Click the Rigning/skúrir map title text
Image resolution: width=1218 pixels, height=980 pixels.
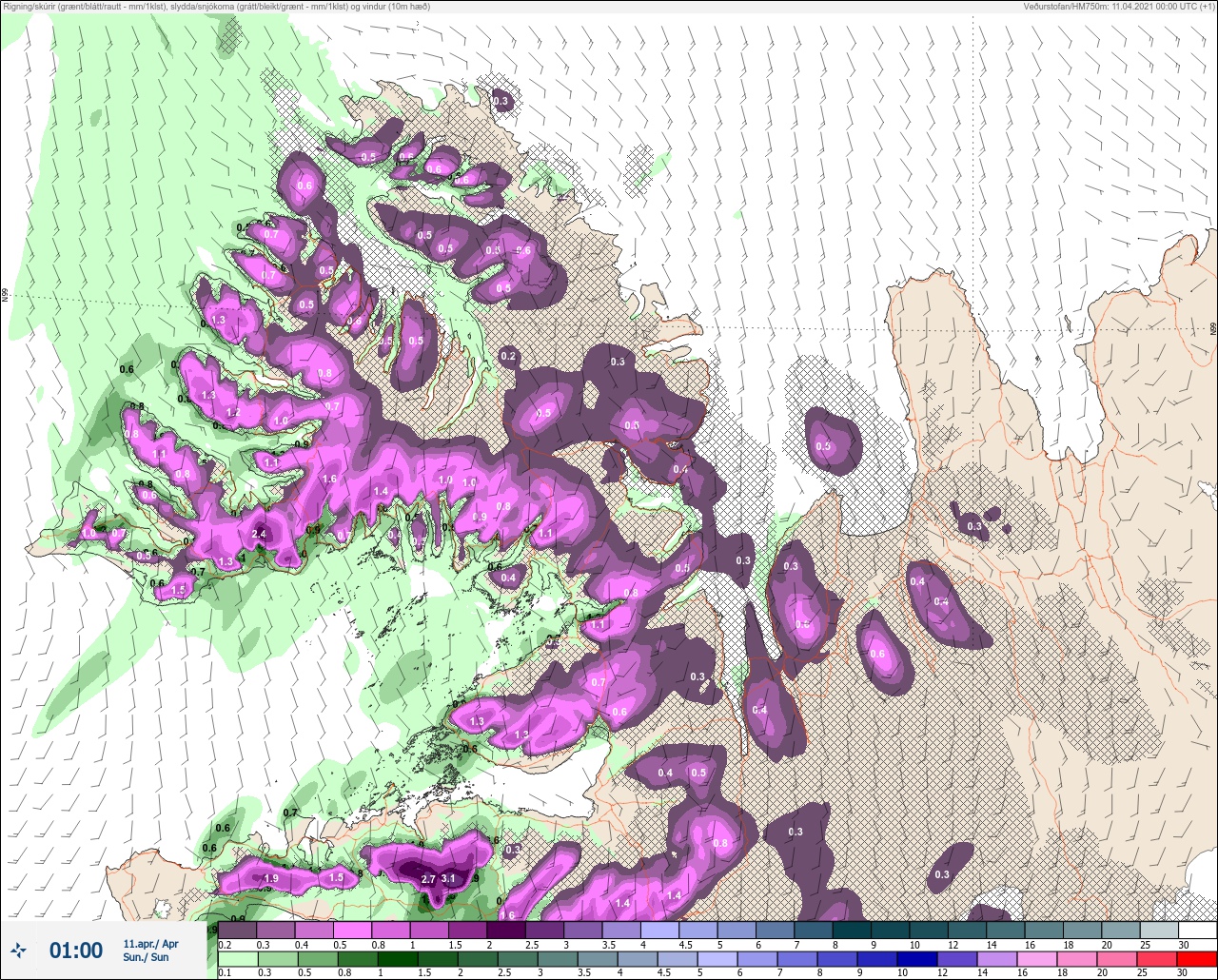click(x=217, y=6)
